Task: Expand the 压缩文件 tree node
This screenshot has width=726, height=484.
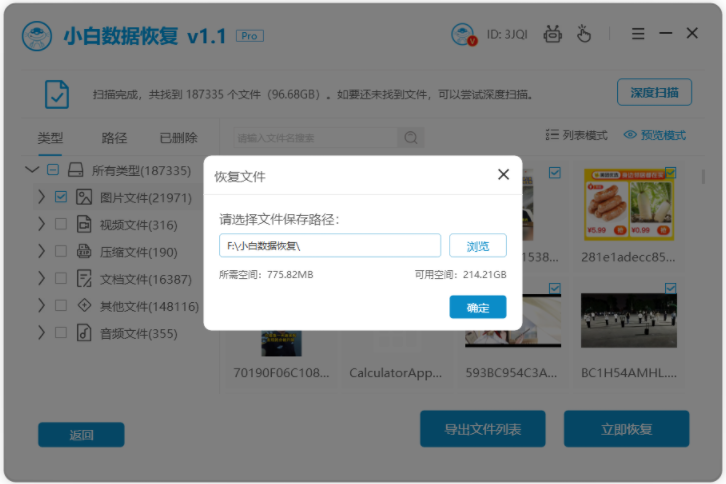Action: [41, 251]
